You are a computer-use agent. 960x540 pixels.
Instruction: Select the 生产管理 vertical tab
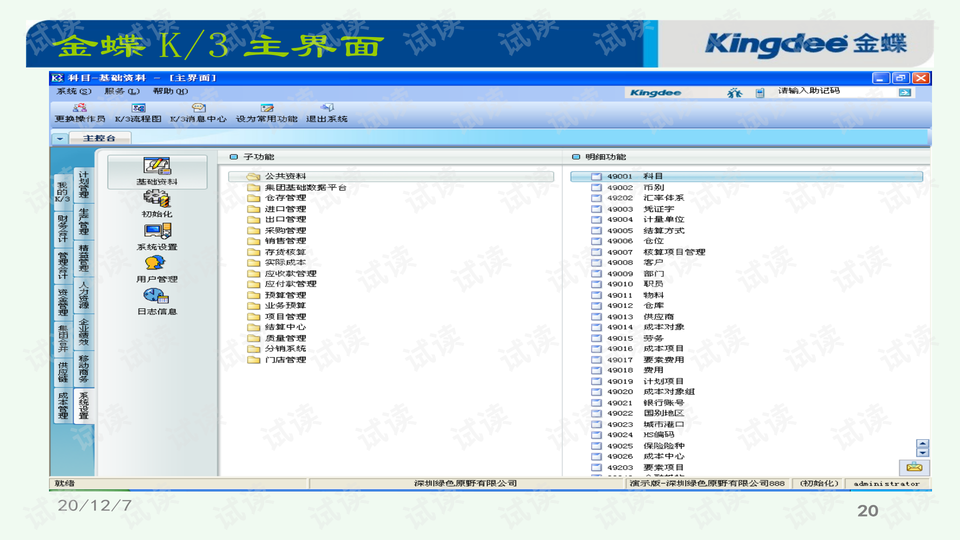click(84, 221)
